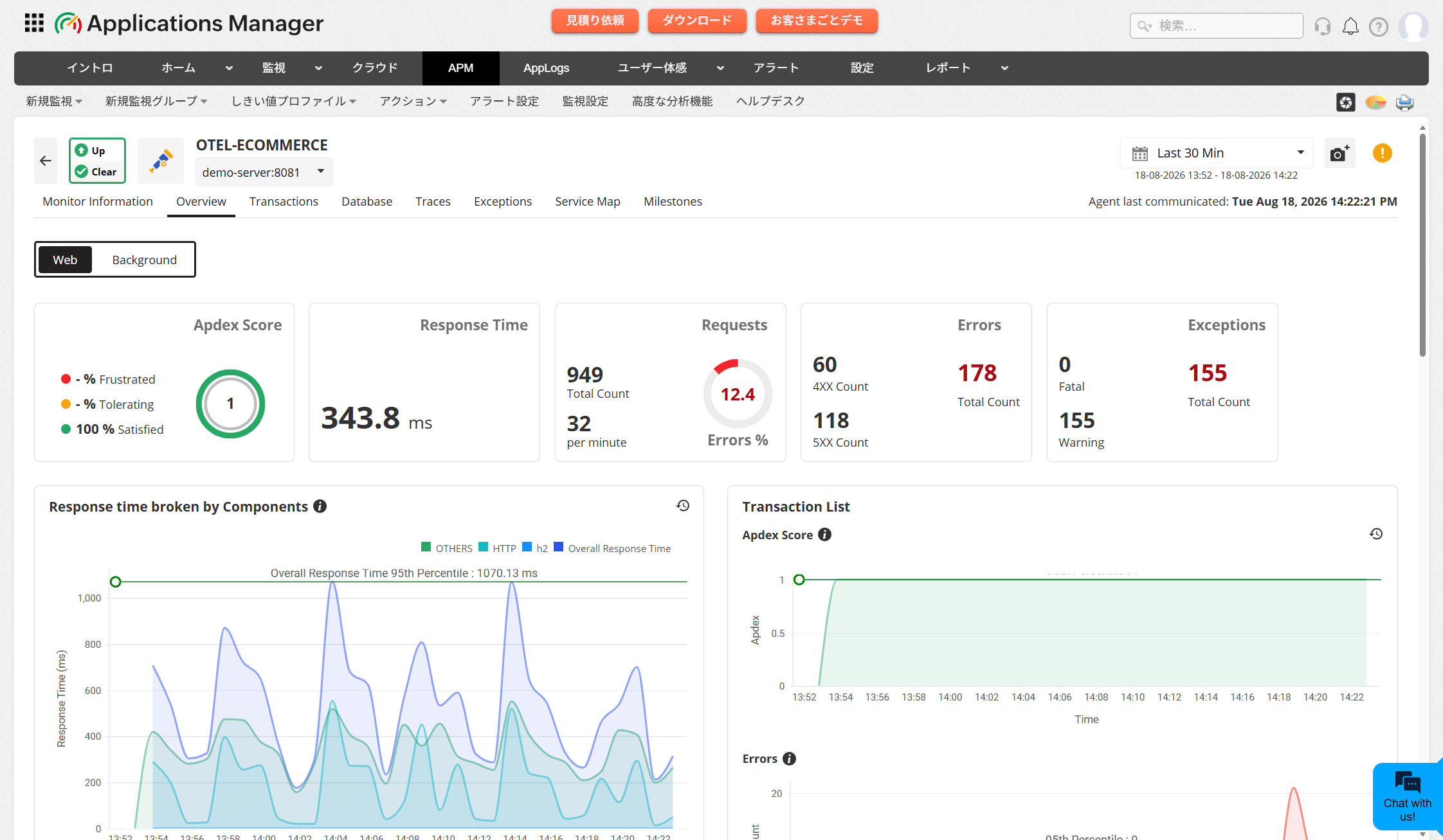Open ヘルプデスク link
The image size is (1443, 840).
770,102
